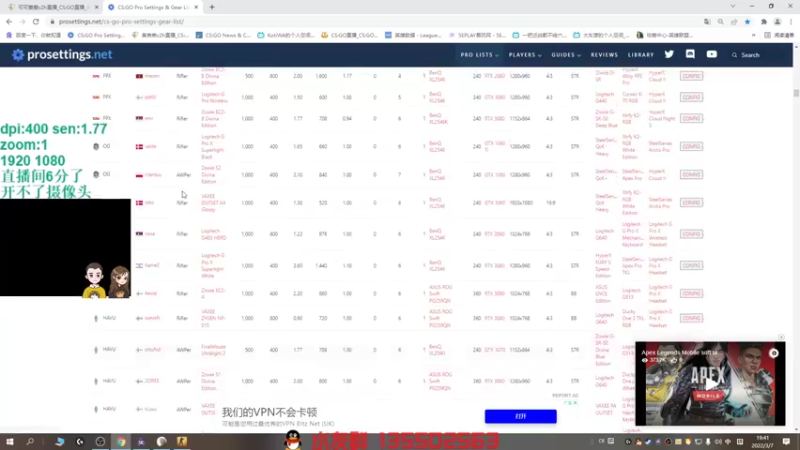Screen dimensions: 800x450
Task: Open the 'FinalMouse Ultralight 2' mouse link
Action: click(x=213, y=350)
